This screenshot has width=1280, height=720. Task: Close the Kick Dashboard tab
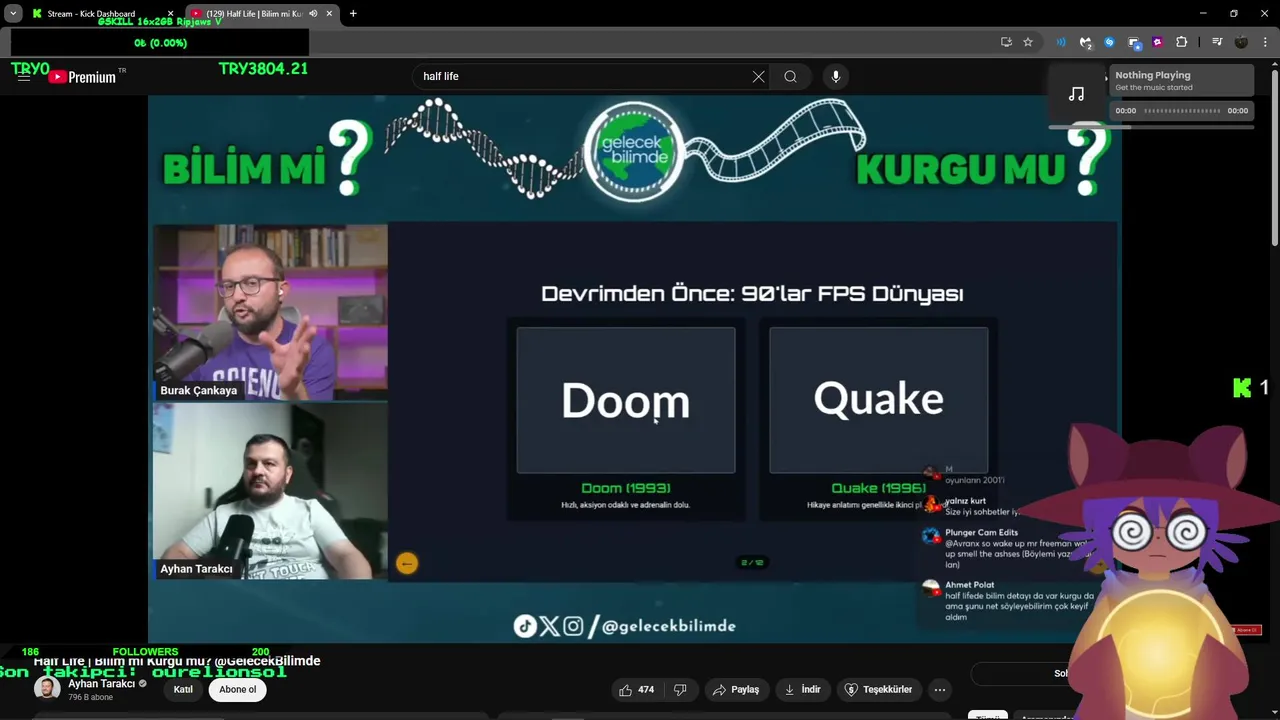point(170,14)
